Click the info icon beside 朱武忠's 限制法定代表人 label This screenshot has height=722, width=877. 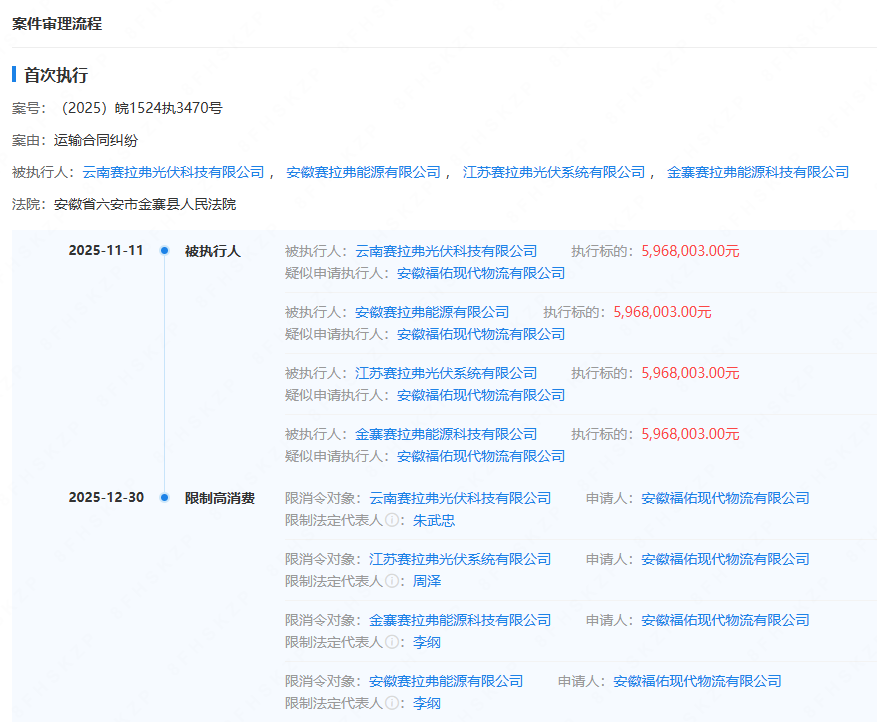click(391, 520)
